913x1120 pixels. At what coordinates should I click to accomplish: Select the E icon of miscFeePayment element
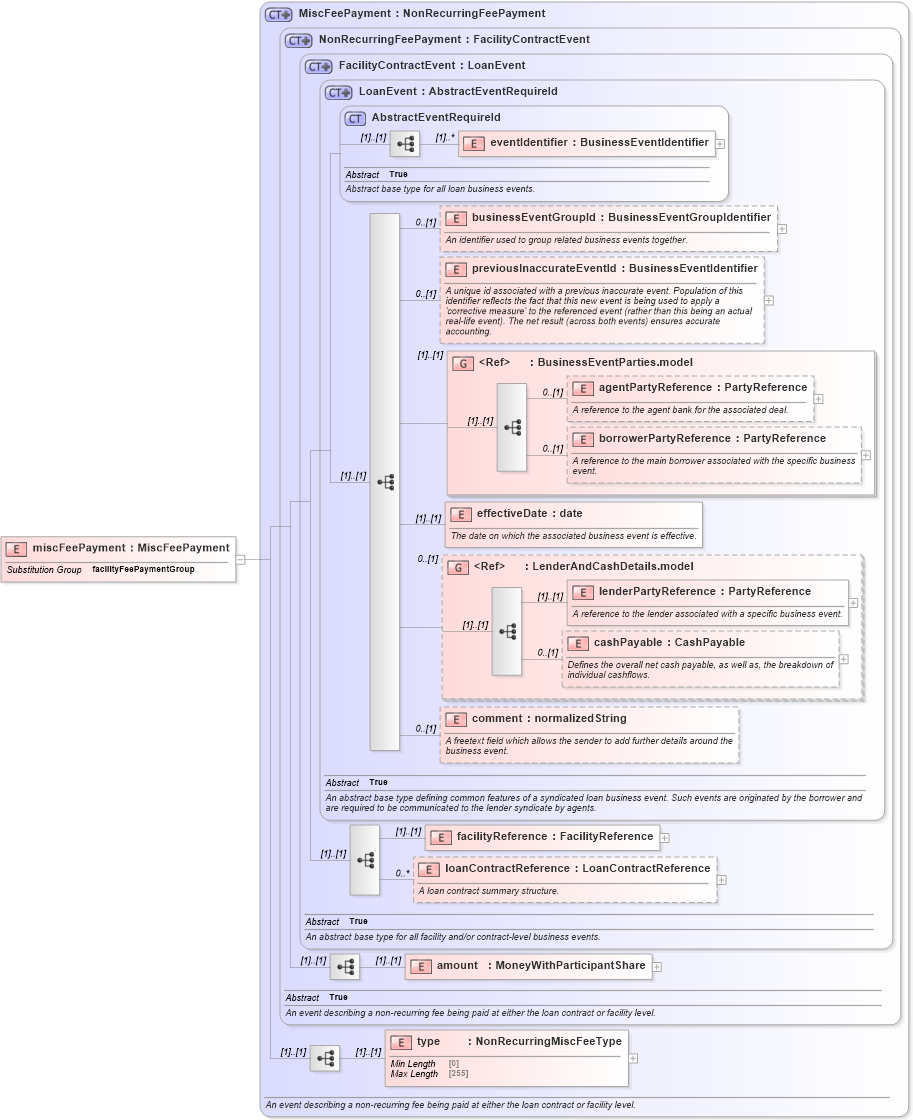click(15, 548)
